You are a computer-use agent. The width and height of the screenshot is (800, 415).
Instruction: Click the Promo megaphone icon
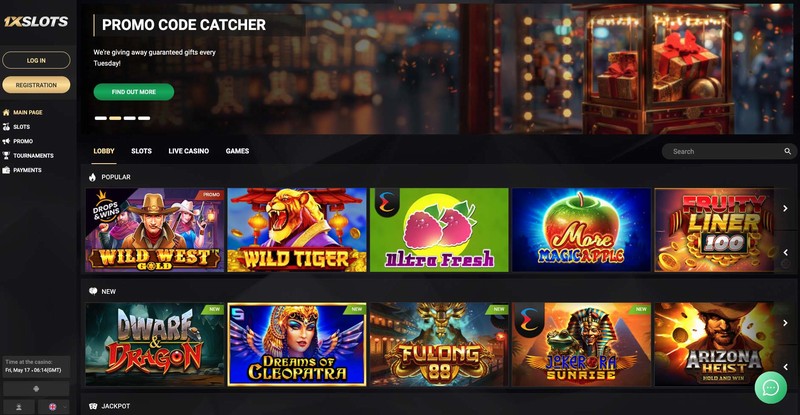[6, 141]
